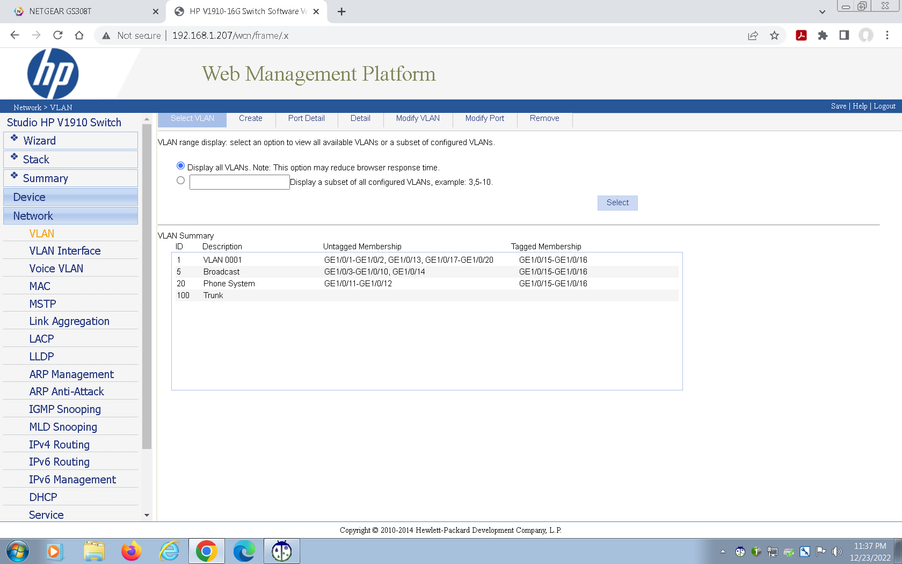
Task: Click the Save link
Action: [x=838, y=106]
